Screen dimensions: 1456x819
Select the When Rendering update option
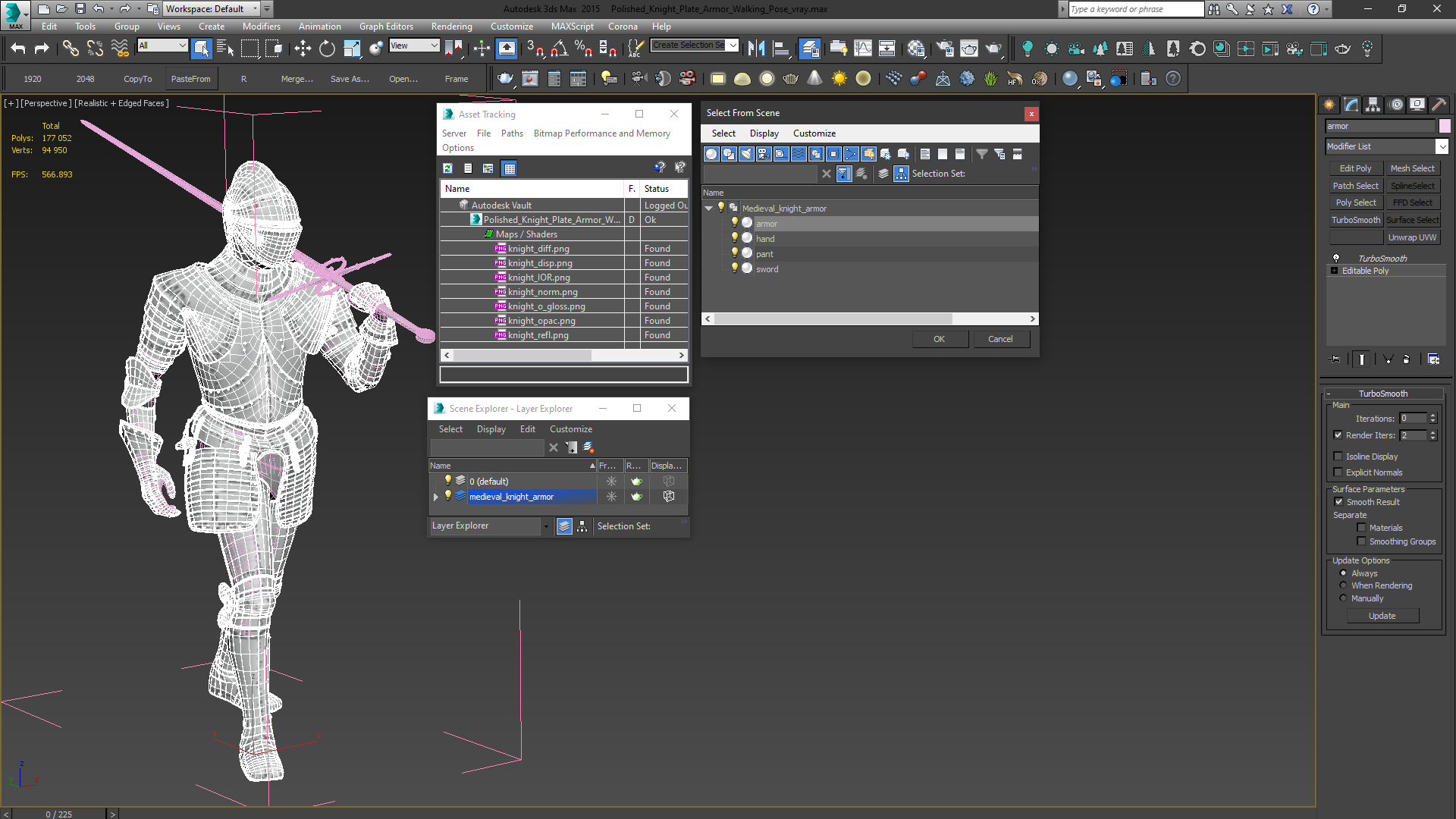click(x=1343, y=585)
